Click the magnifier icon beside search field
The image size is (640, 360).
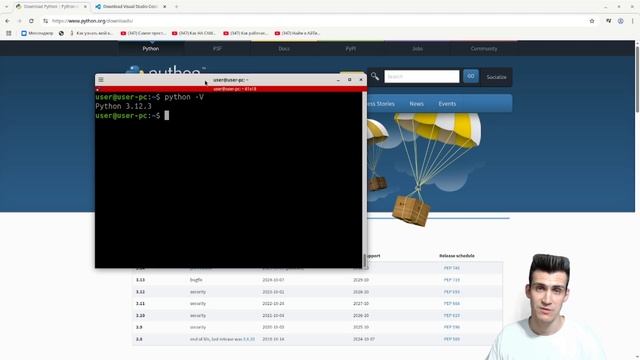click(x=375, y=76)
